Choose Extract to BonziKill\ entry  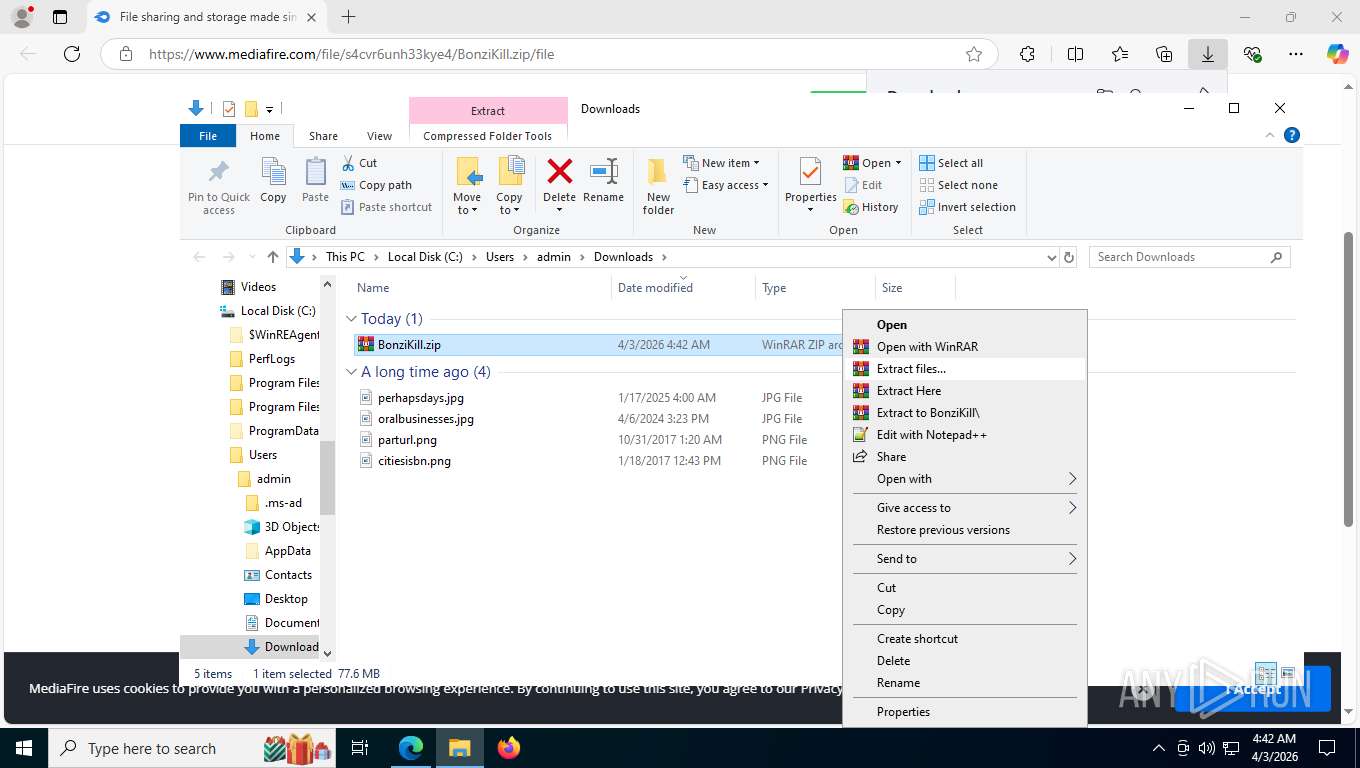965,413
